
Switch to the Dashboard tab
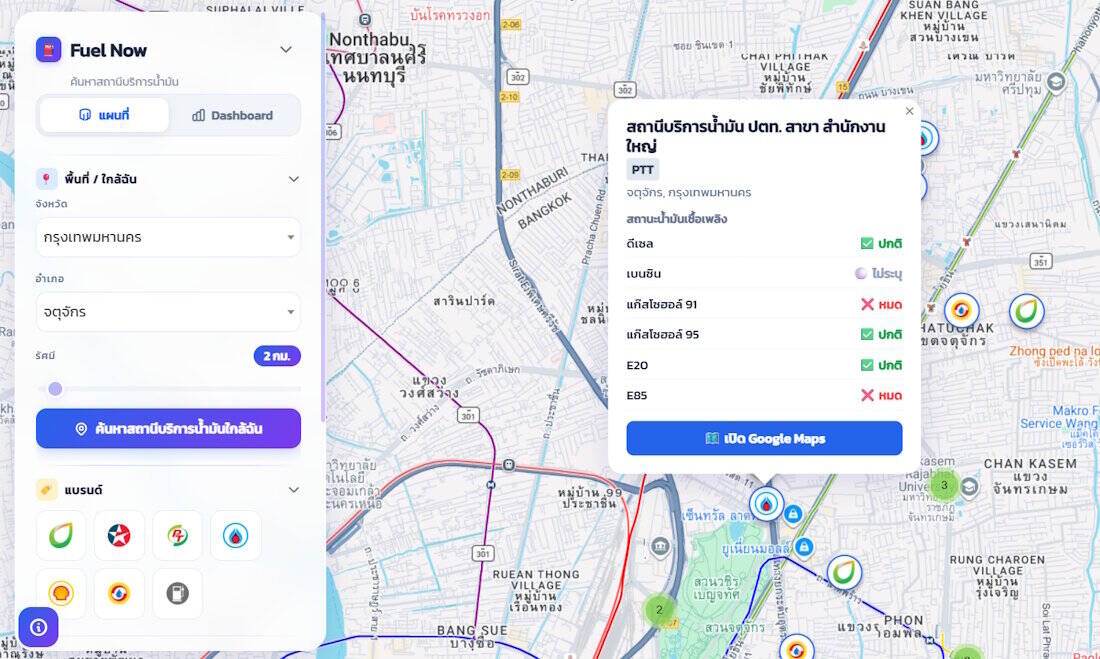[233, 115]
